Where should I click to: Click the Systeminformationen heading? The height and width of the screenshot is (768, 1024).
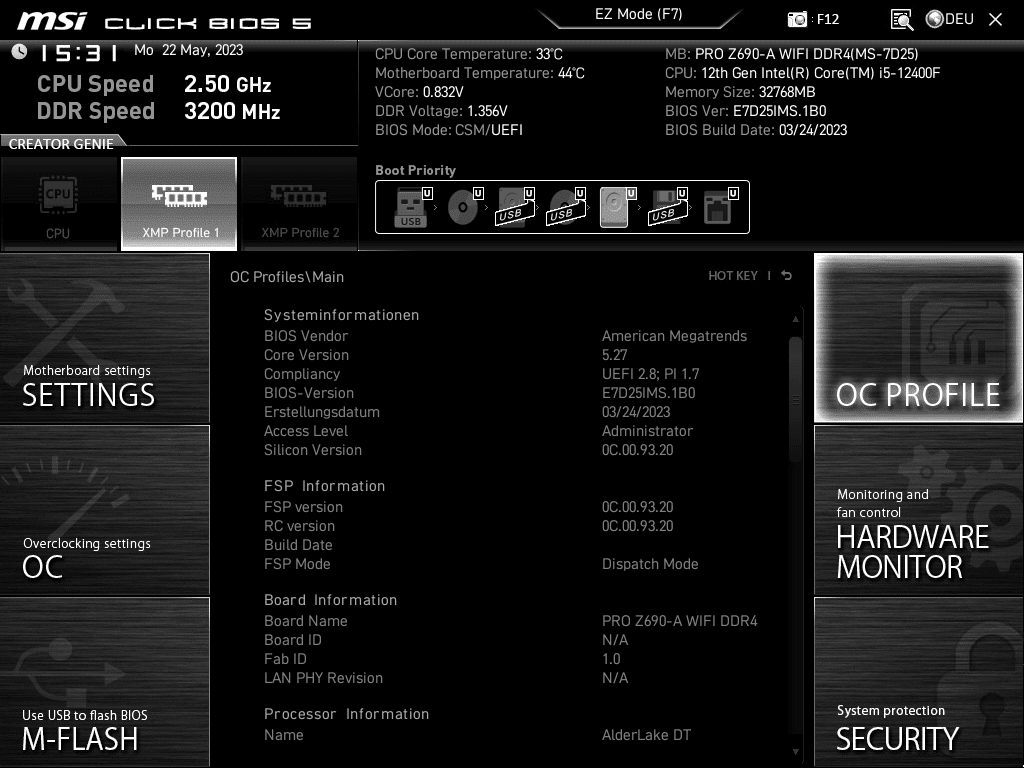(x=342, y=315)
